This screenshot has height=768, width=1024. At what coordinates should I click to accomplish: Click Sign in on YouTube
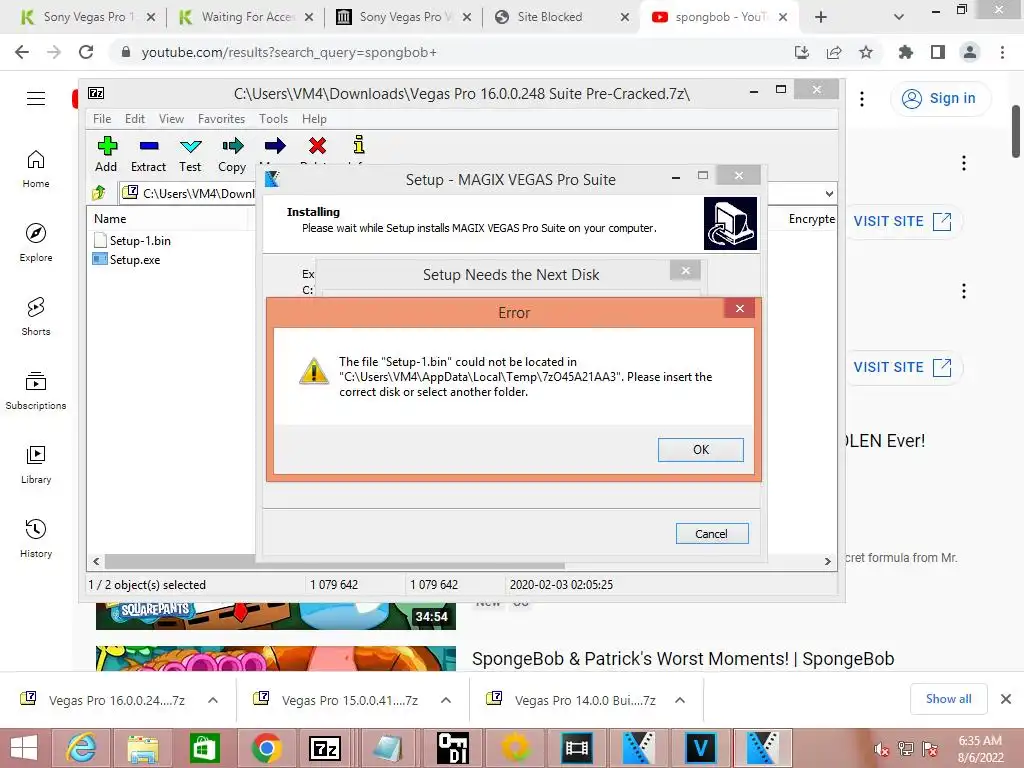[x=941, y=99]
